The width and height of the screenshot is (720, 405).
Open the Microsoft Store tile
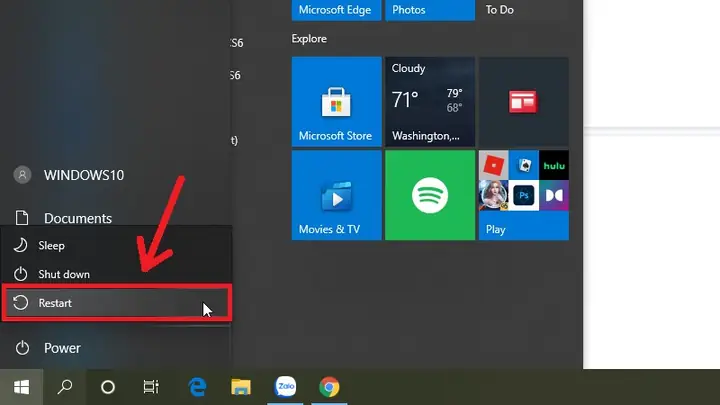(x=337, y=102)
